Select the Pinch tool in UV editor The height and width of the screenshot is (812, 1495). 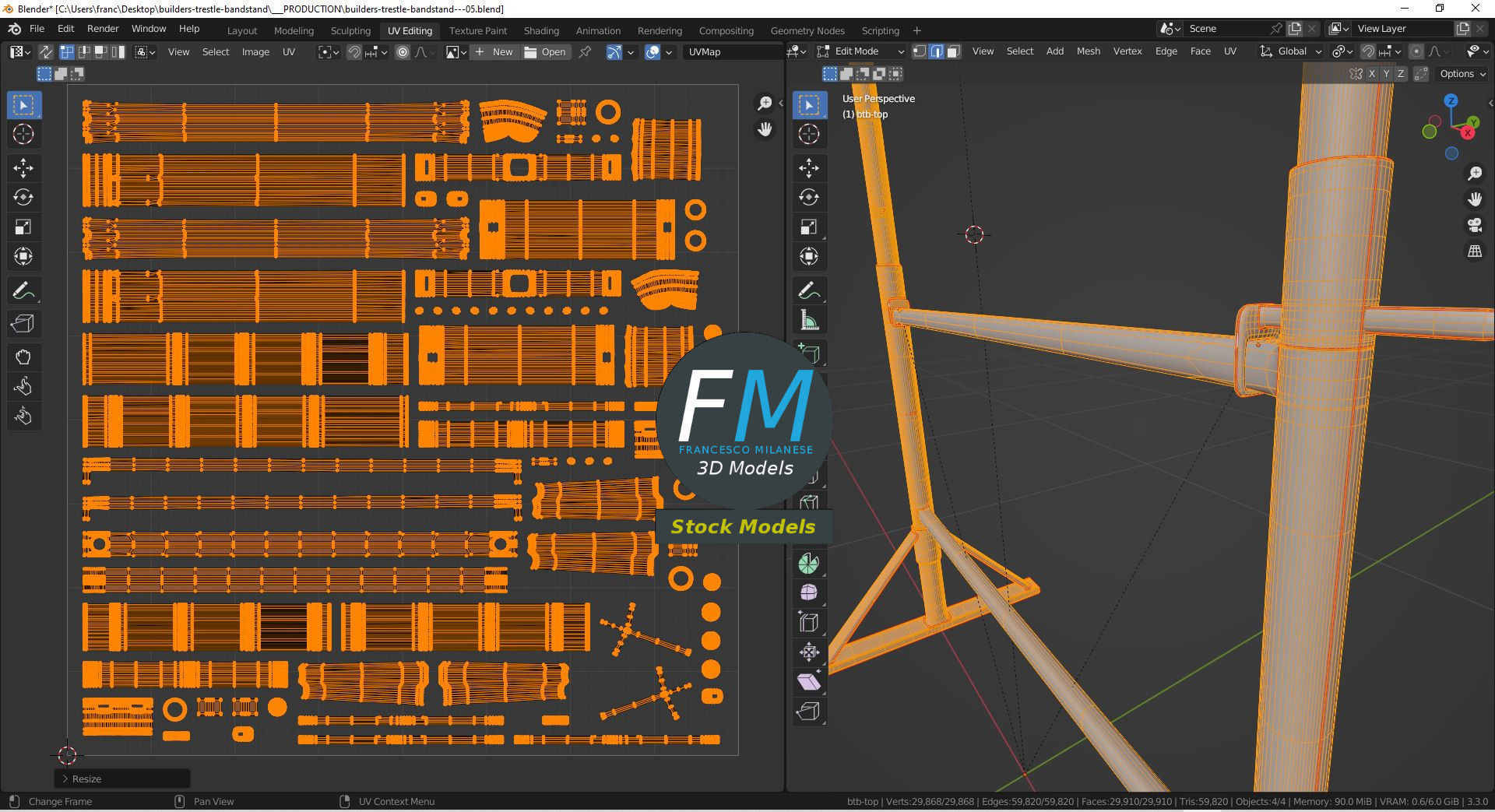click(x=23, y=416)
